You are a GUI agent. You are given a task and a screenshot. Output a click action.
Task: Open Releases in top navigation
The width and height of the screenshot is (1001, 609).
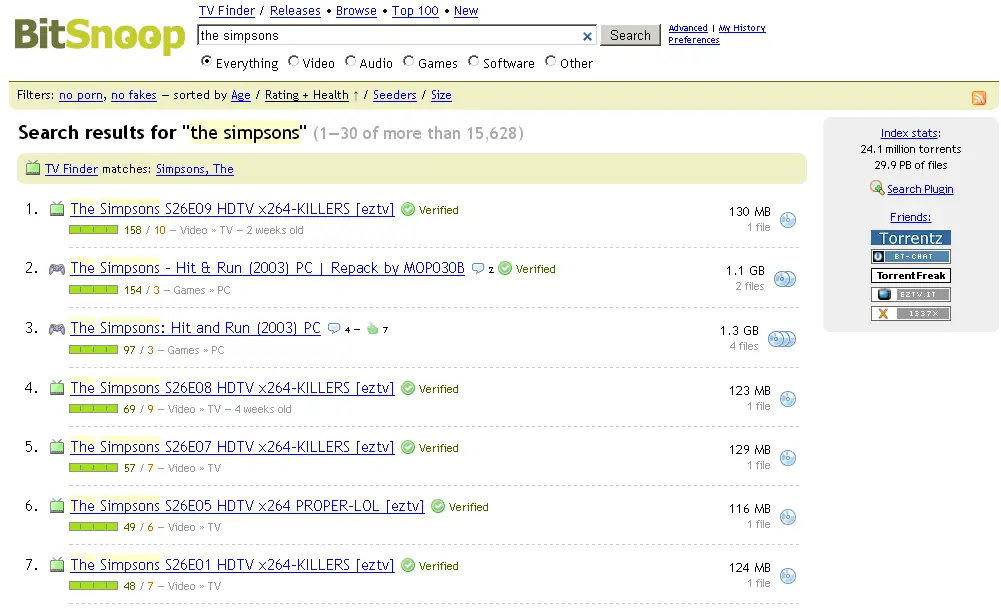tap(295, 11)
